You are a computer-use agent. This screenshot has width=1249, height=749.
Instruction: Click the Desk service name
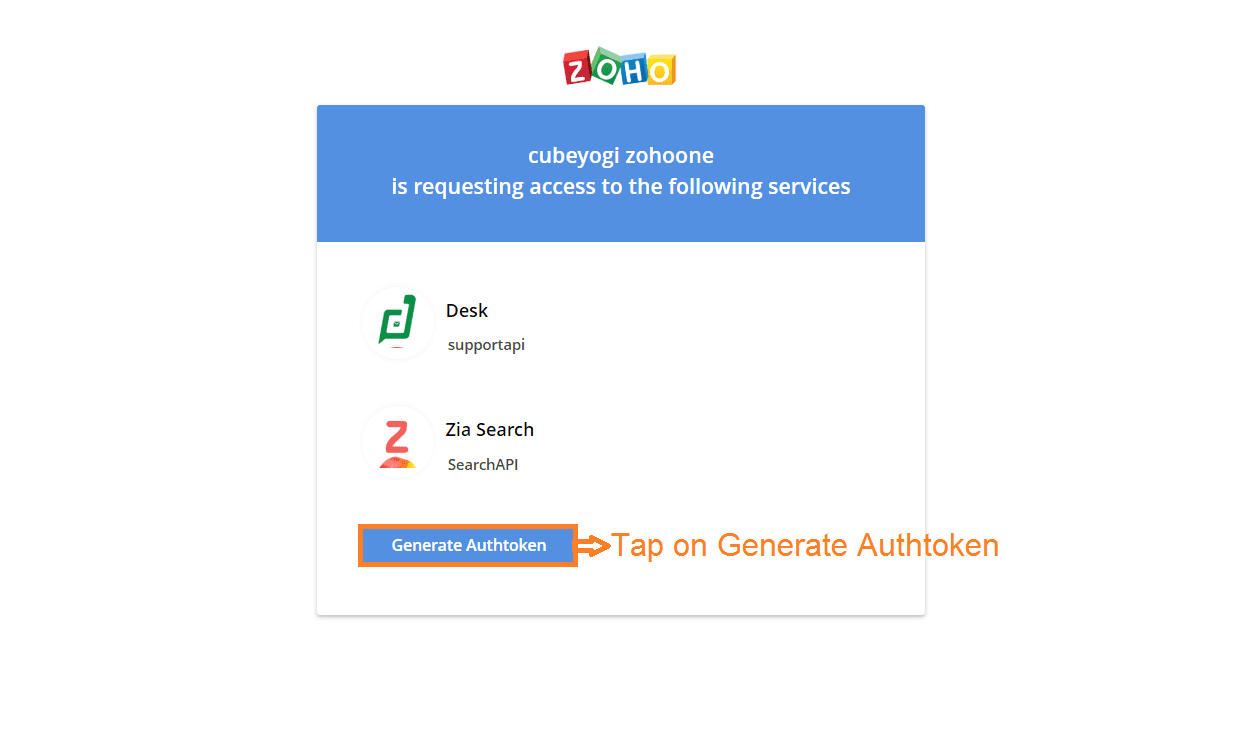tap(467, 311)
